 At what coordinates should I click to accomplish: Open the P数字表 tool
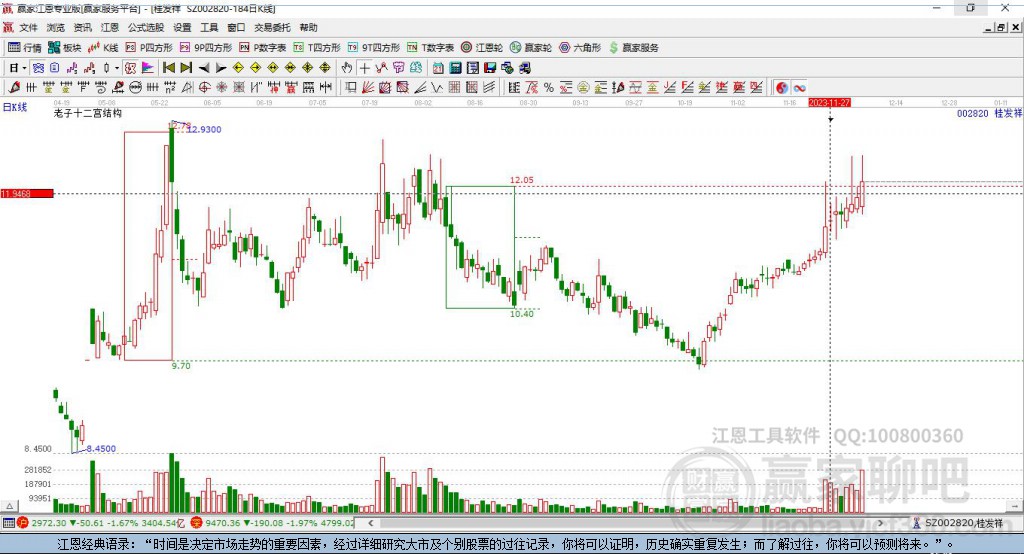coord(262,48)
